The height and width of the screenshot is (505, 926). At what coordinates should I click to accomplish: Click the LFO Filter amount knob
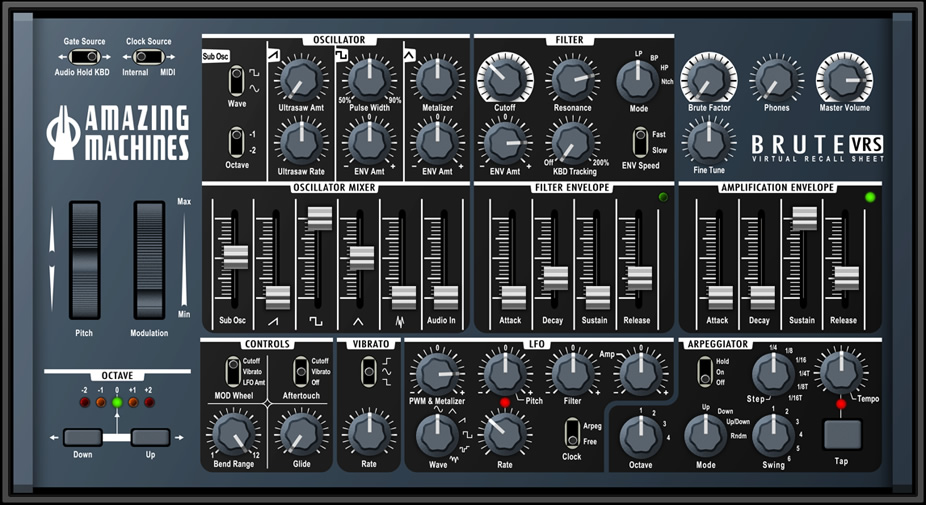tap(572, 374)
